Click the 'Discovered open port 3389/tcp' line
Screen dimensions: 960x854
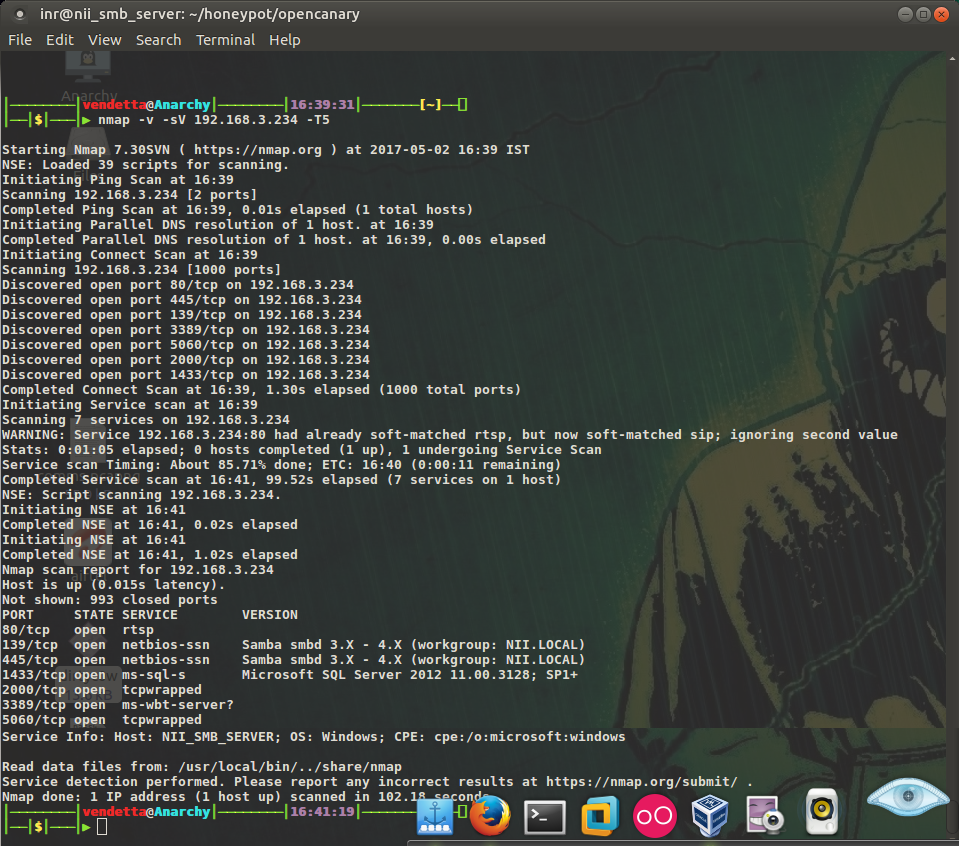pyautogui.click(x=186, y=330)
